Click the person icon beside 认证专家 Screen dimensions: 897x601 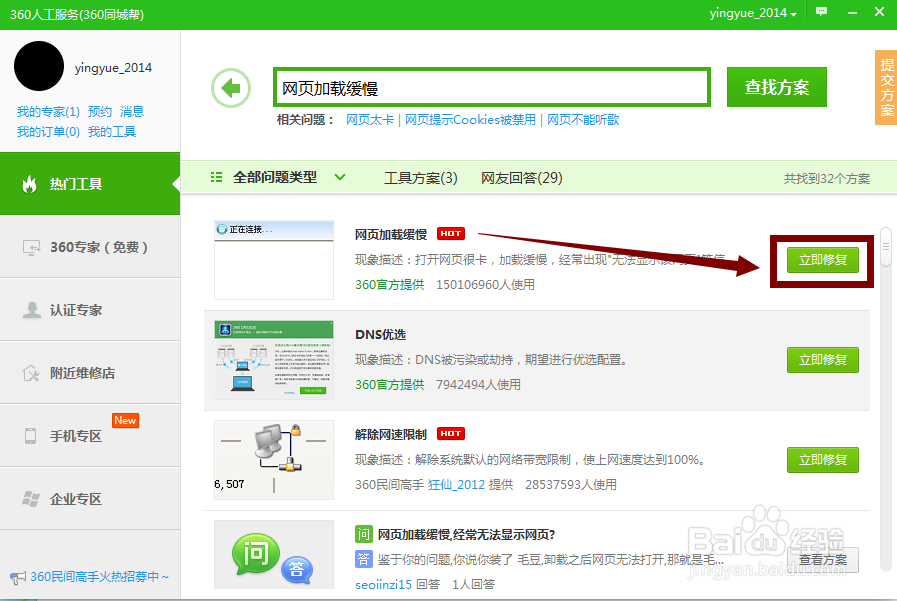31,309
